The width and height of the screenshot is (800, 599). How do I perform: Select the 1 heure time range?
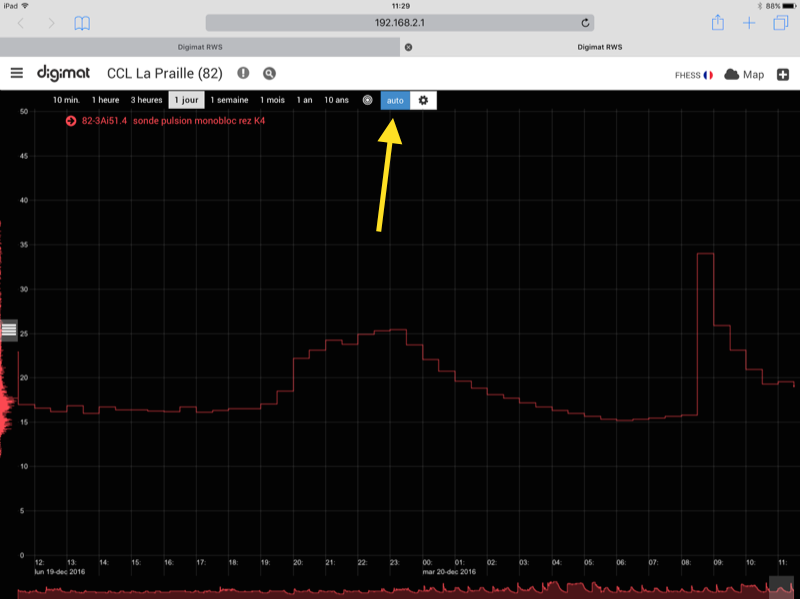click(106, 100)
